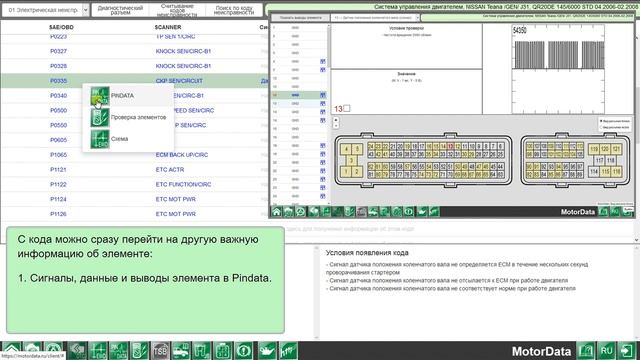Click exit icon at main toolbar end
The height and width of the screenshot is (360, 640).
click(x=627, y=351)
